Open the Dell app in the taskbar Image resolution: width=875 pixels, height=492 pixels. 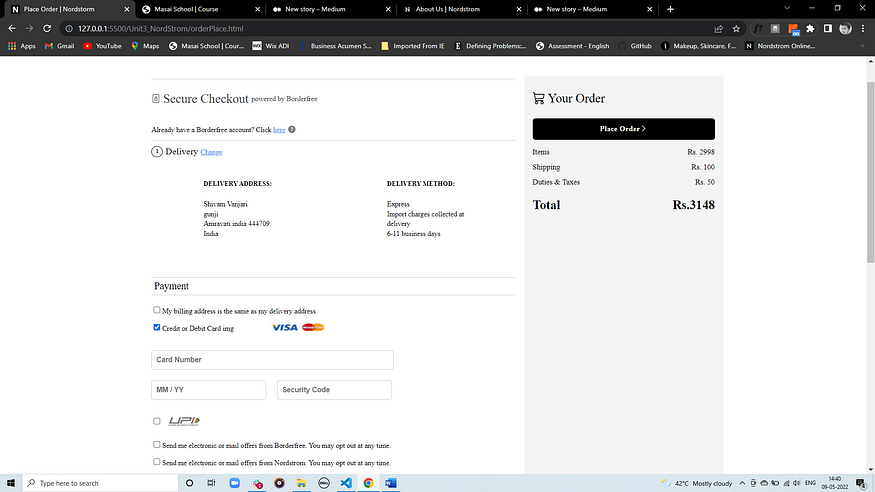[324, 483]
